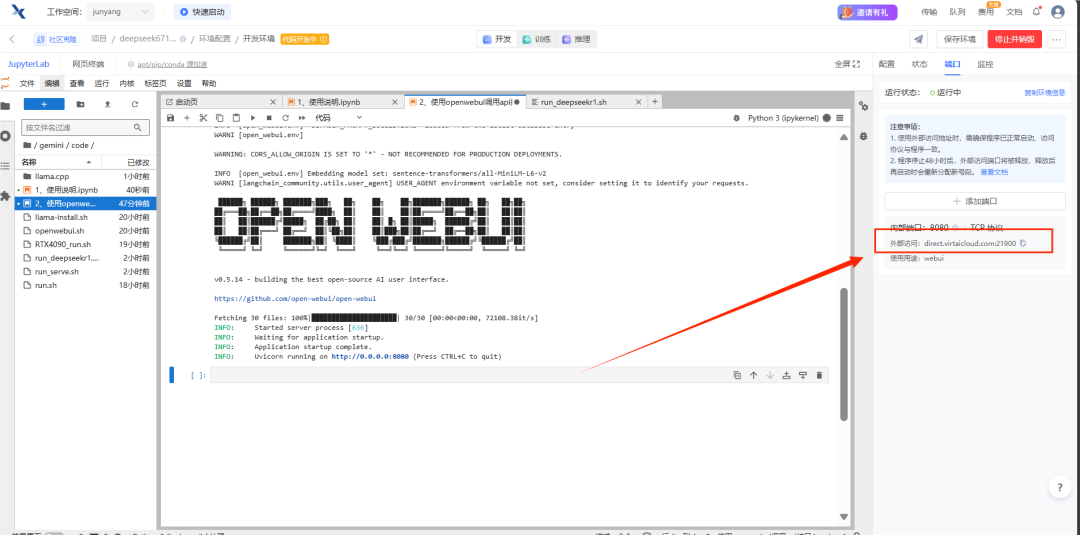The width and height of the screenshot is (1080, 535).
Task: Open the junyang workspace dropdown
Action: (121, 12)
